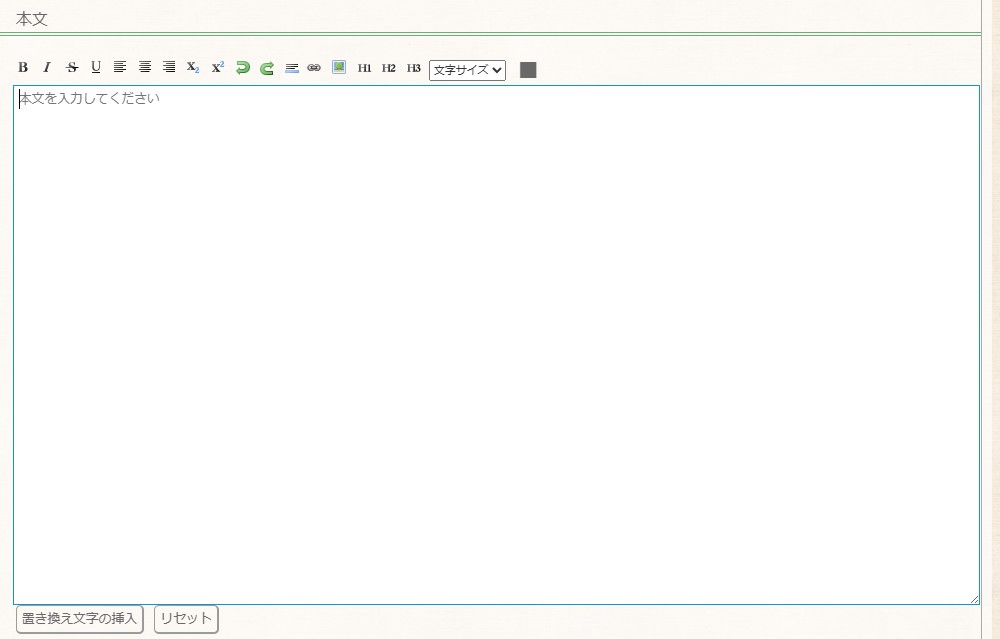The image size is (1000, 639).
Task: Open the gray text color swatch
Action: pos(528,70)
